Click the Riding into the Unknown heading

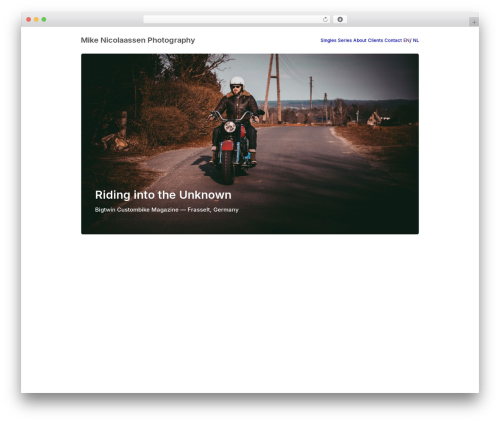163,195
